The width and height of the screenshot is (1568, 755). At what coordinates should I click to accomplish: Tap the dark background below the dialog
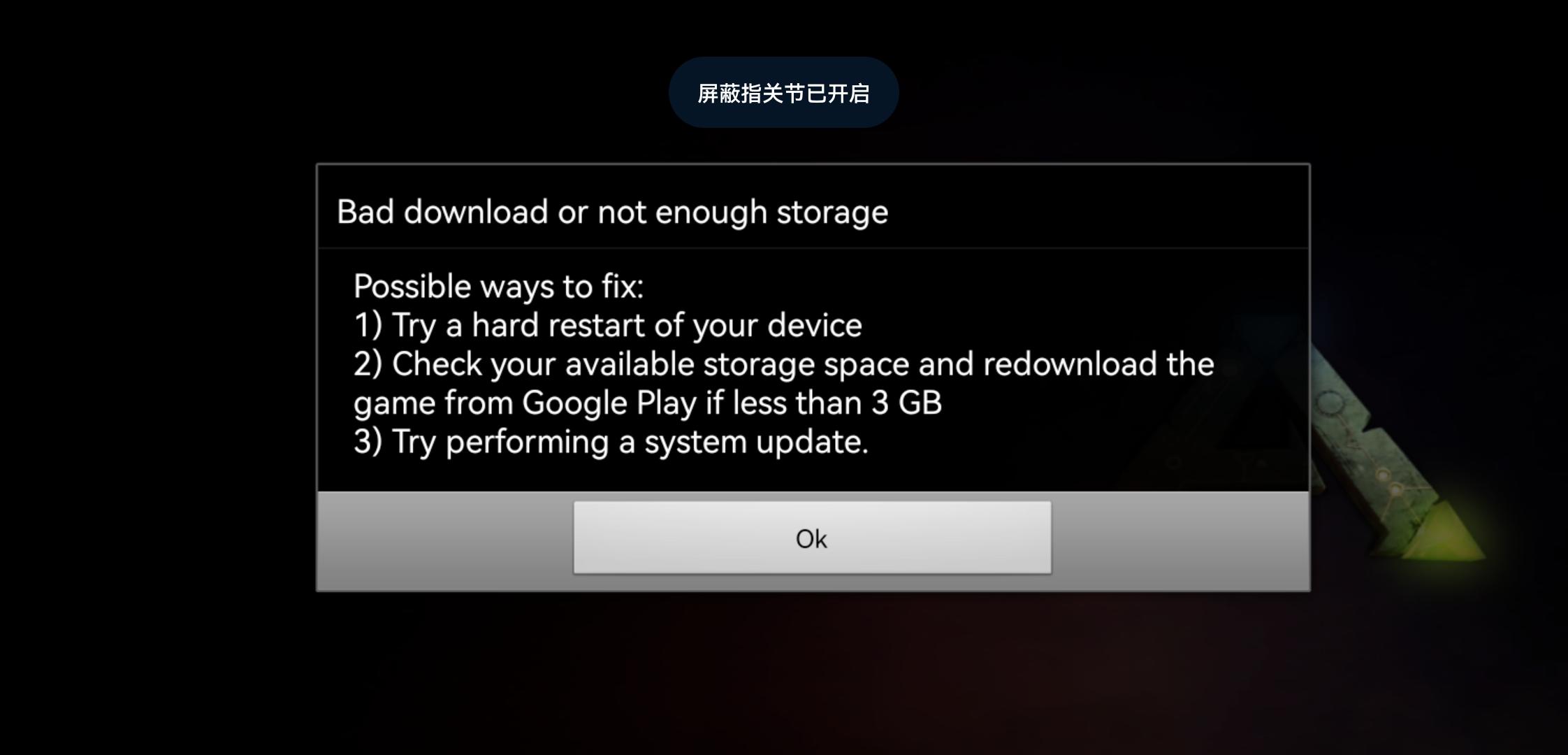click(784, 673)
